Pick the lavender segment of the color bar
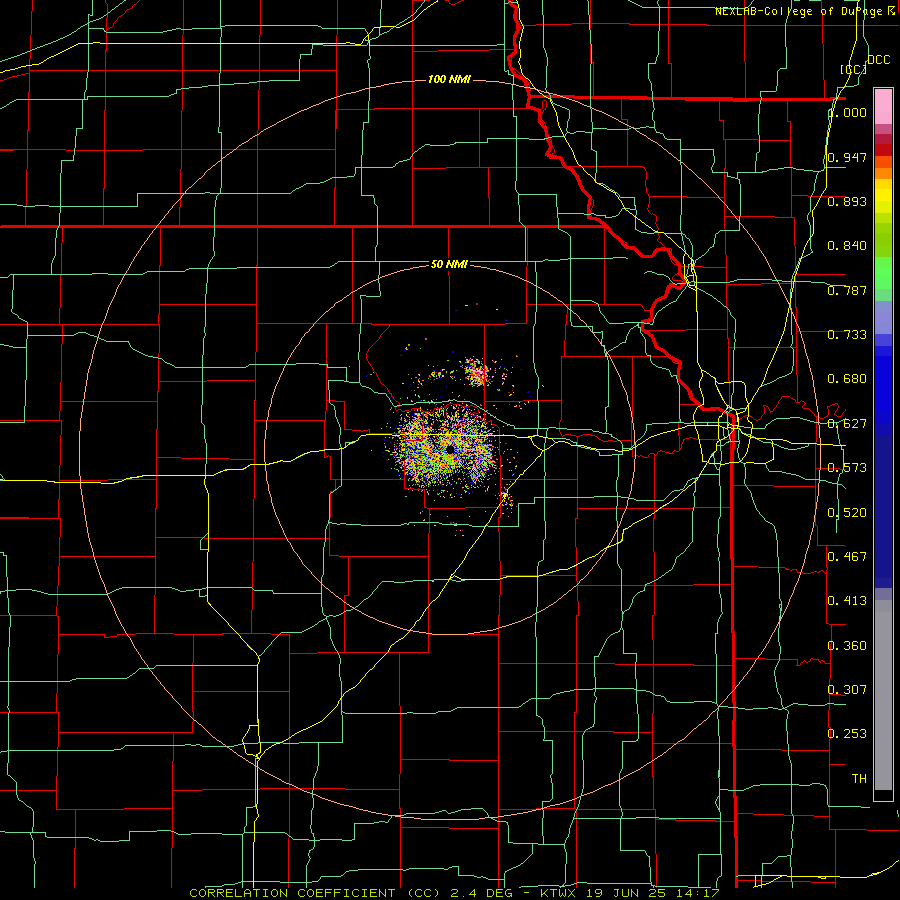This screenshot has width=900, height=900. coord(883,317)
